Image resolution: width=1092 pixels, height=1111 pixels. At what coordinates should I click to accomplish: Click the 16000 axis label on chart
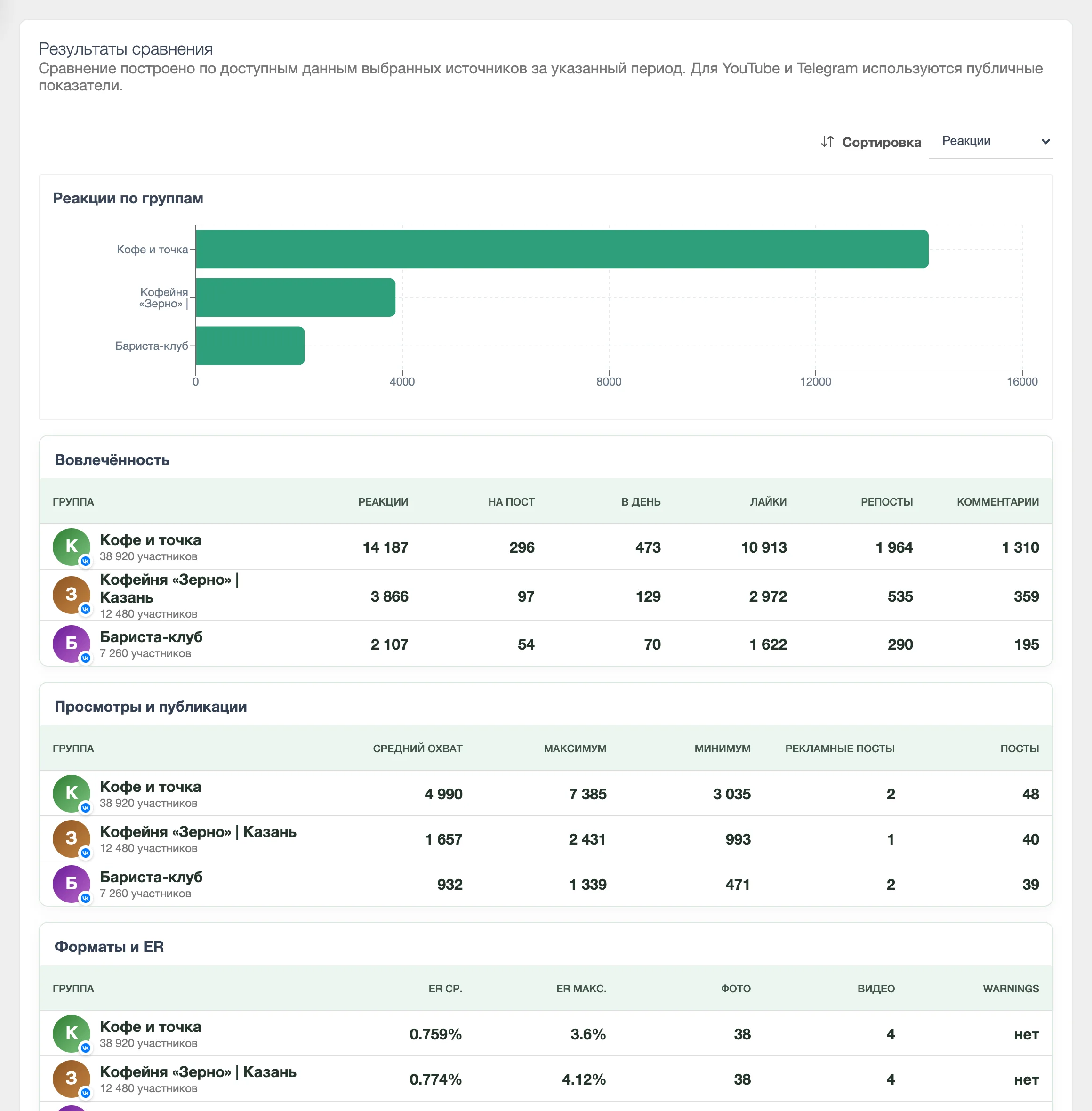1022,381
